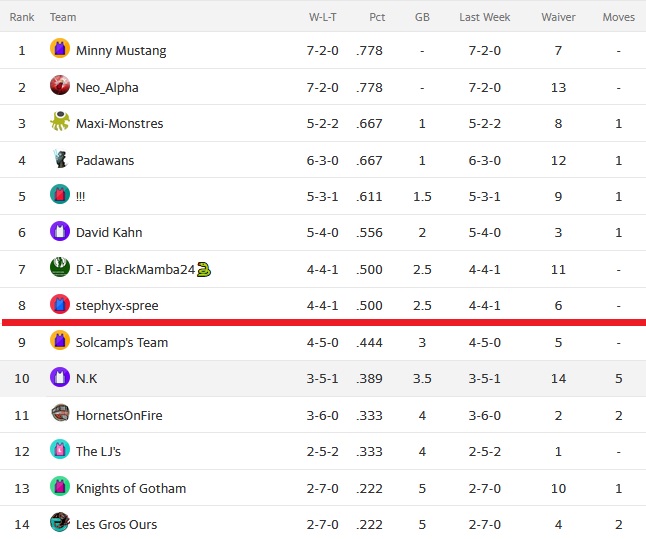The height and width of the screenshot is (539, 646).
Task: Open the David Kahn team page
Action: [x=109, y=232]
